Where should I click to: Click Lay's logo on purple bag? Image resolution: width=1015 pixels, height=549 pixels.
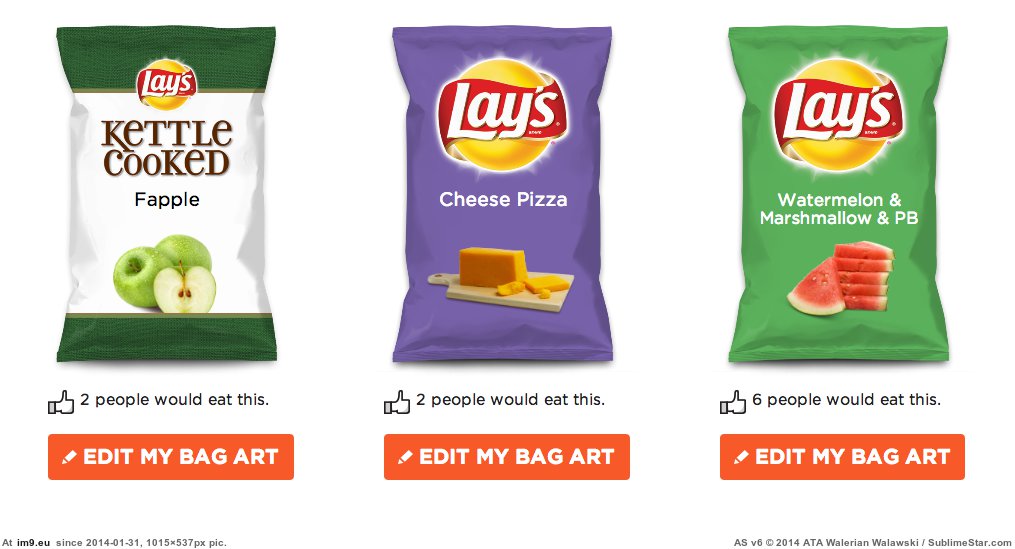click(x=502, y=115)
